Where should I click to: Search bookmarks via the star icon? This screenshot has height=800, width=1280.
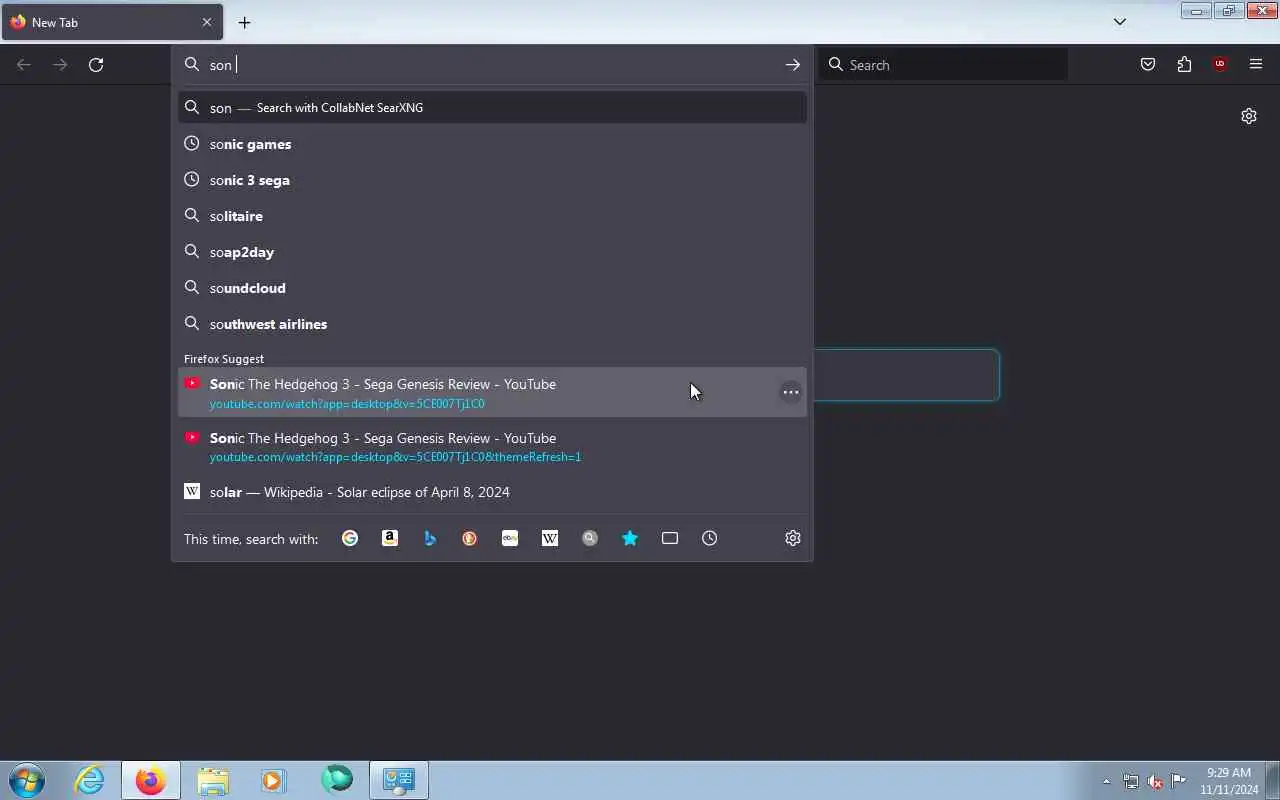click(x=630, y=538)
